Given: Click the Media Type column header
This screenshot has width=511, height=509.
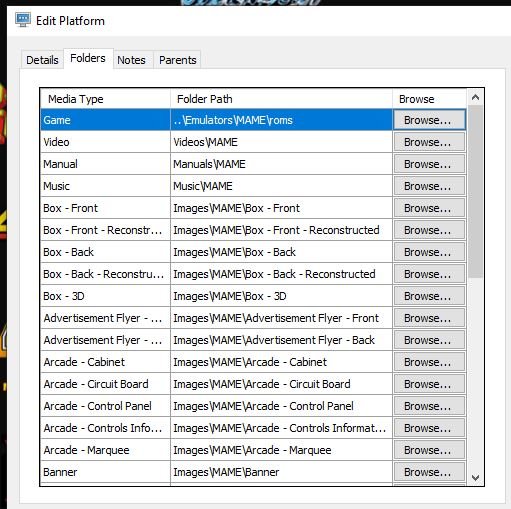Looking at the screenshot, I should coord(105,99).
